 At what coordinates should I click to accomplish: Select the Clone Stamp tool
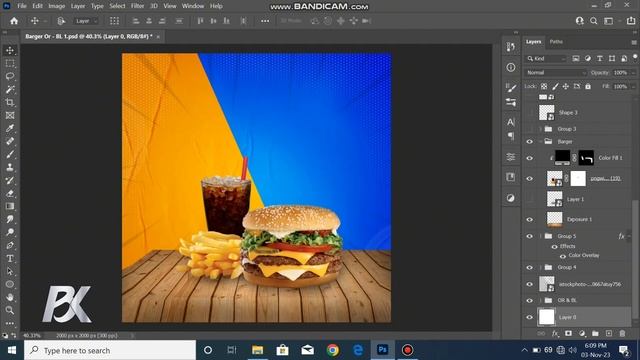click(x=10, y=167)
